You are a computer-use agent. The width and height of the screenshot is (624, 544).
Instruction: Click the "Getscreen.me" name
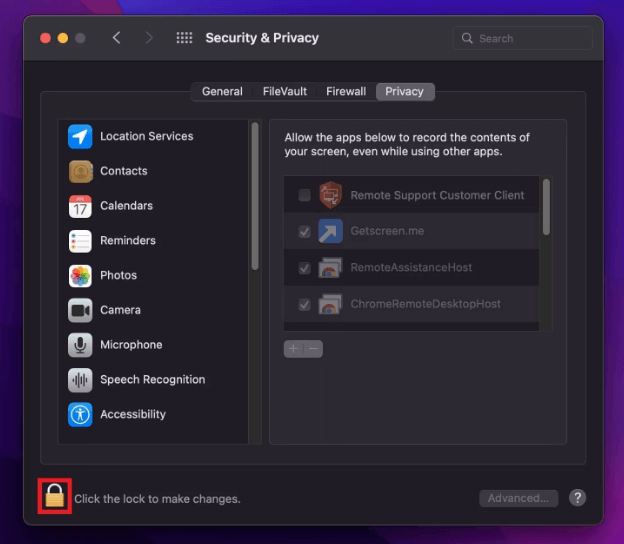coord(387,231)
